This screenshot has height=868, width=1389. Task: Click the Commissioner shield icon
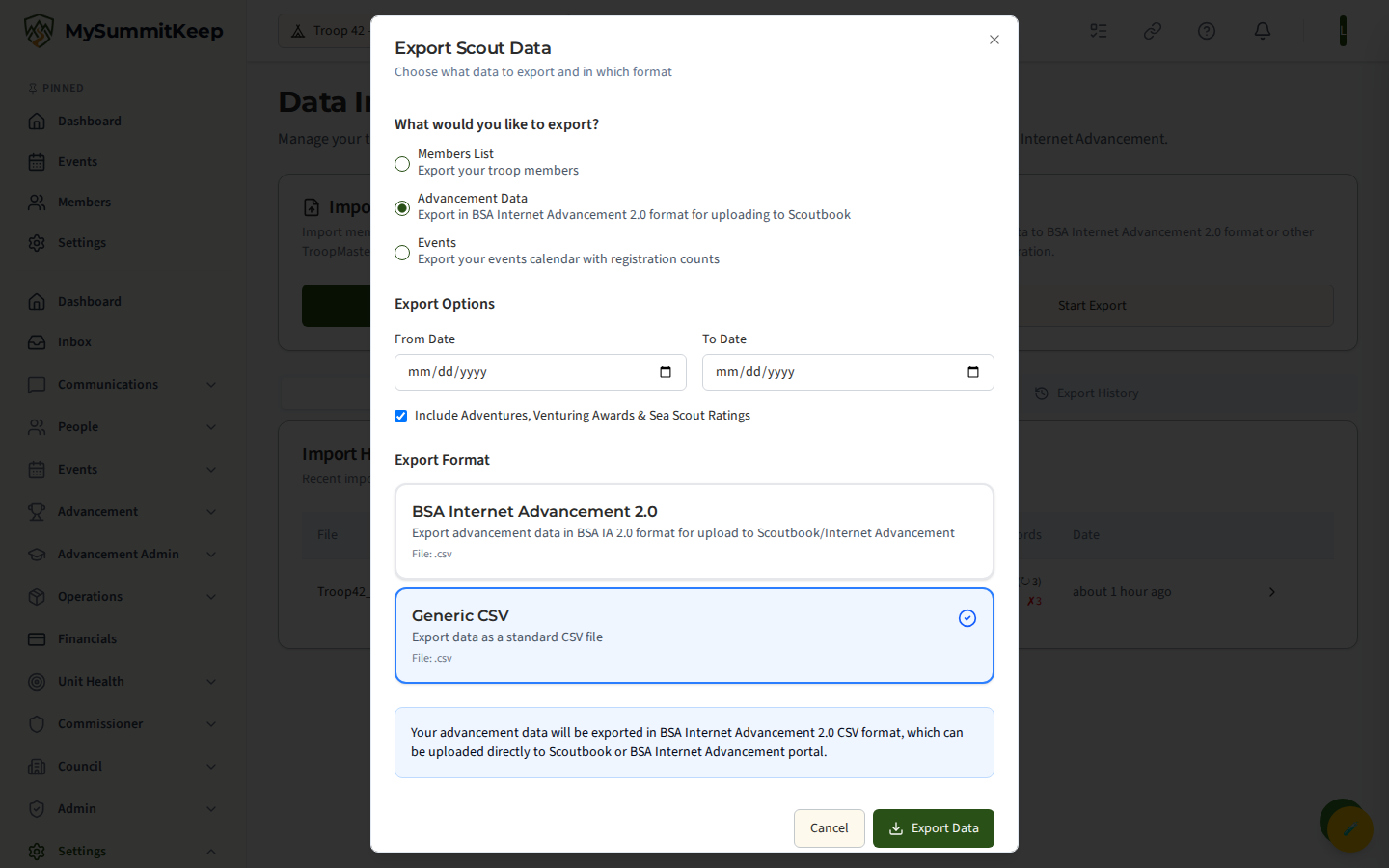37,724
